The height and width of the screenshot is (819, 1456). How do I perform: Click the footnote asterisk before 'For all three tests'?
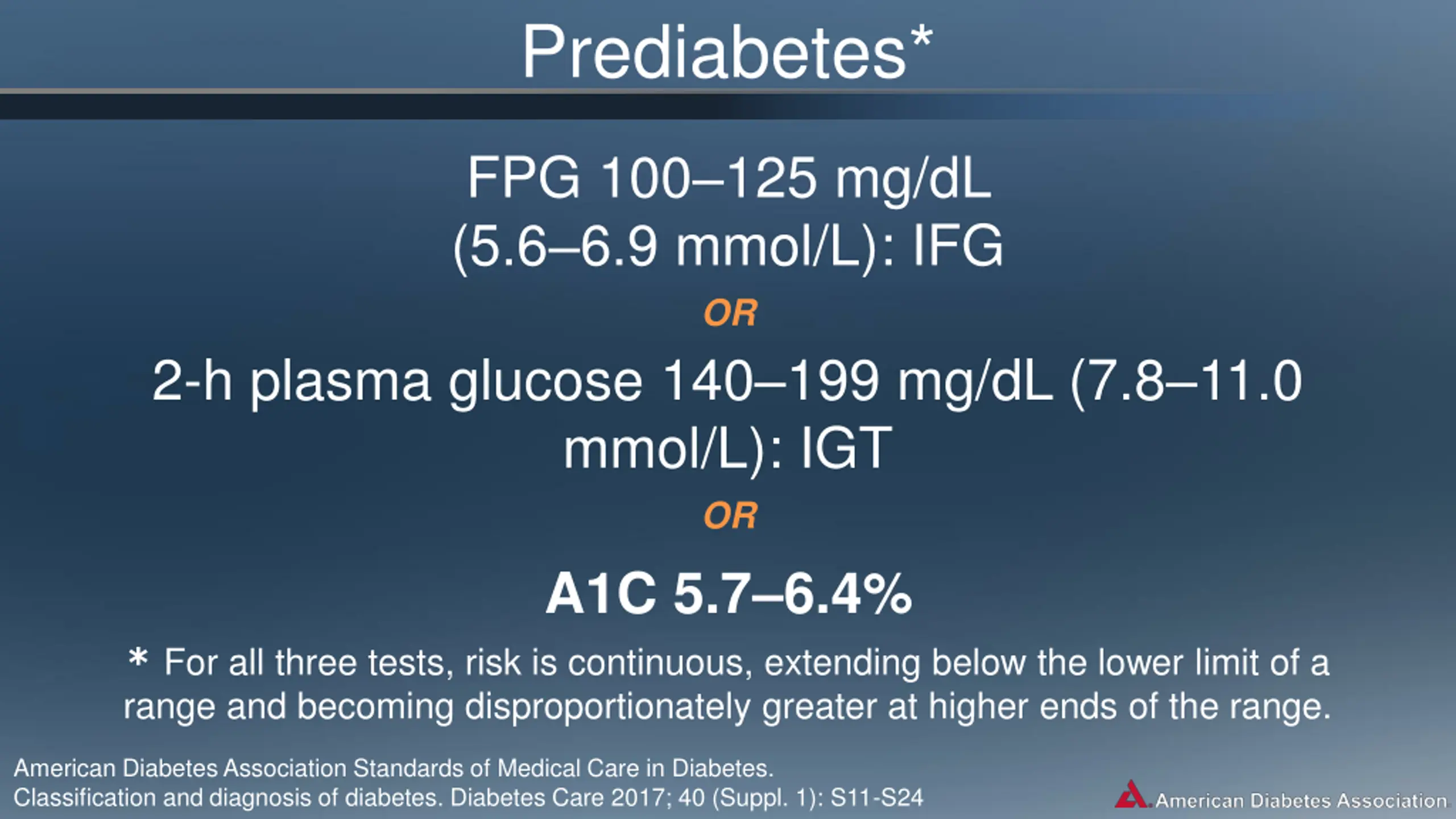[x=138, y=659]
